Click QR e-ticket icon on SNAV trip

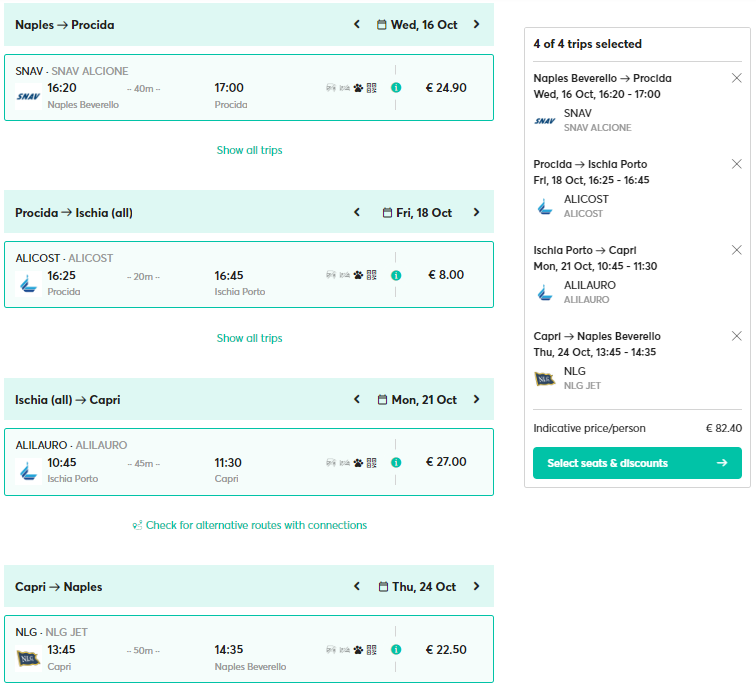(371, 88)
